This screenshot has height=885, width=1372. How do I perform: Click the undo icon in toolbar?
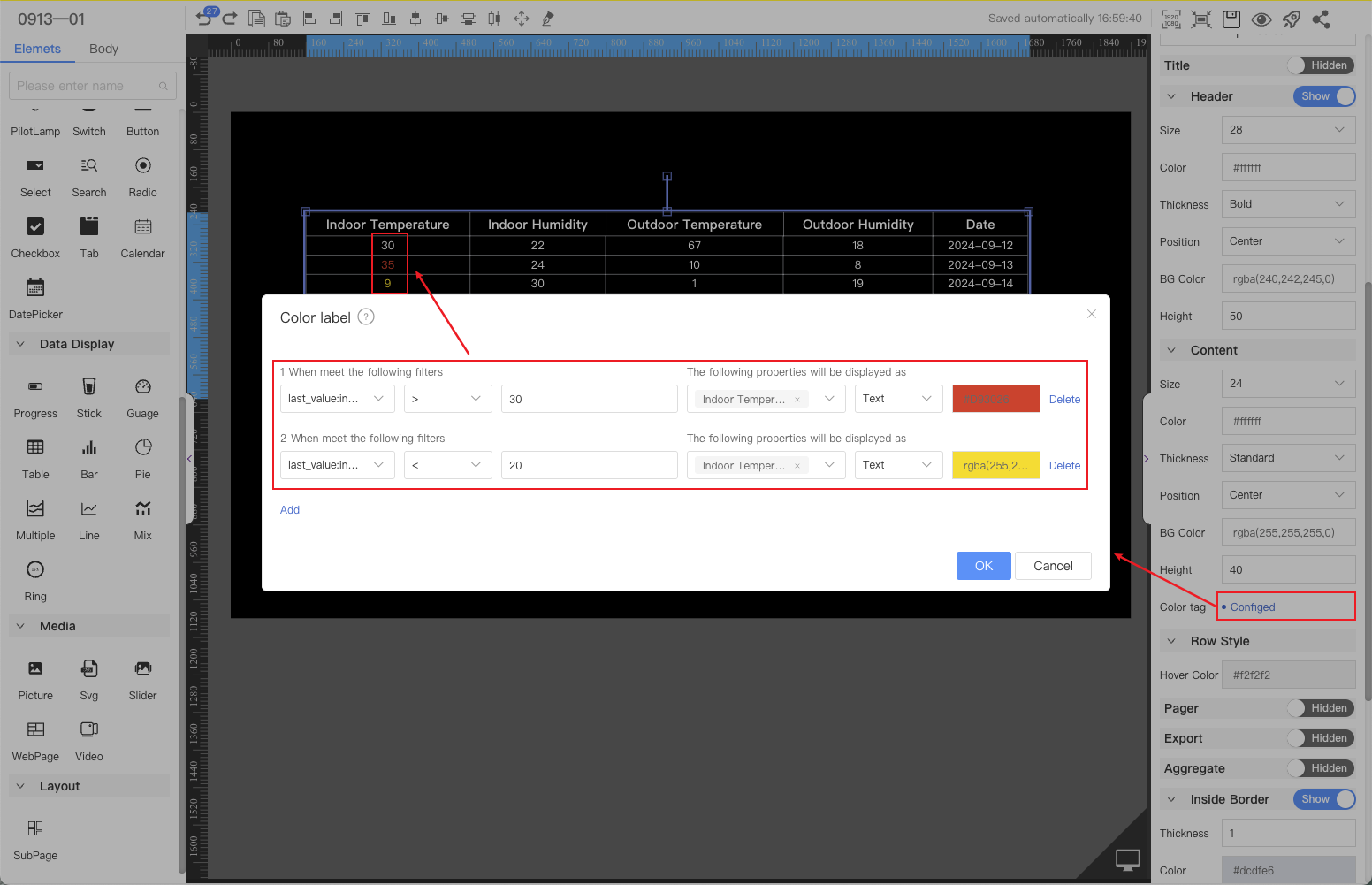(204, 19)
